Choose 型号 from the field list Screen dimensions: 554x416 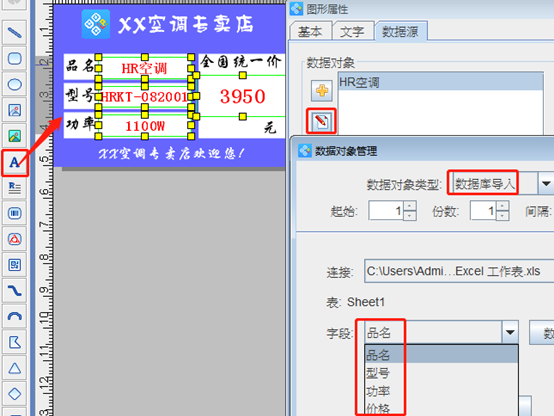[442, 373]
